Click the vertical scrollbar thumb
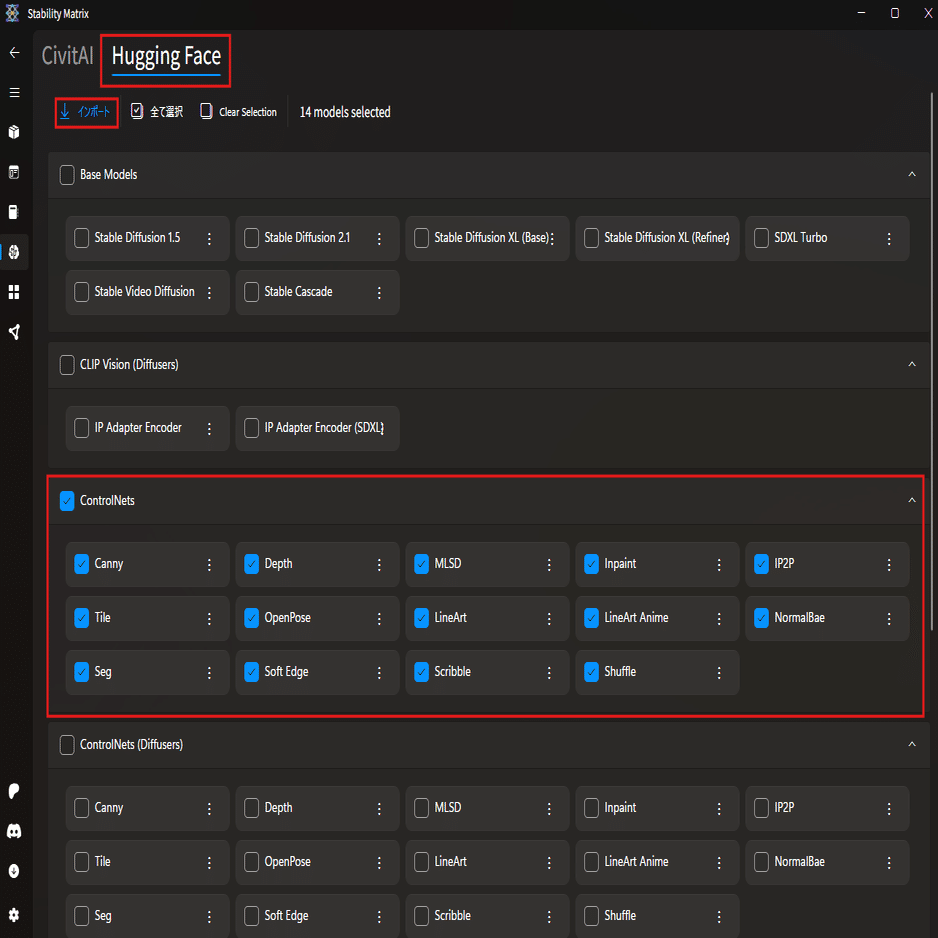 [932, 361]
